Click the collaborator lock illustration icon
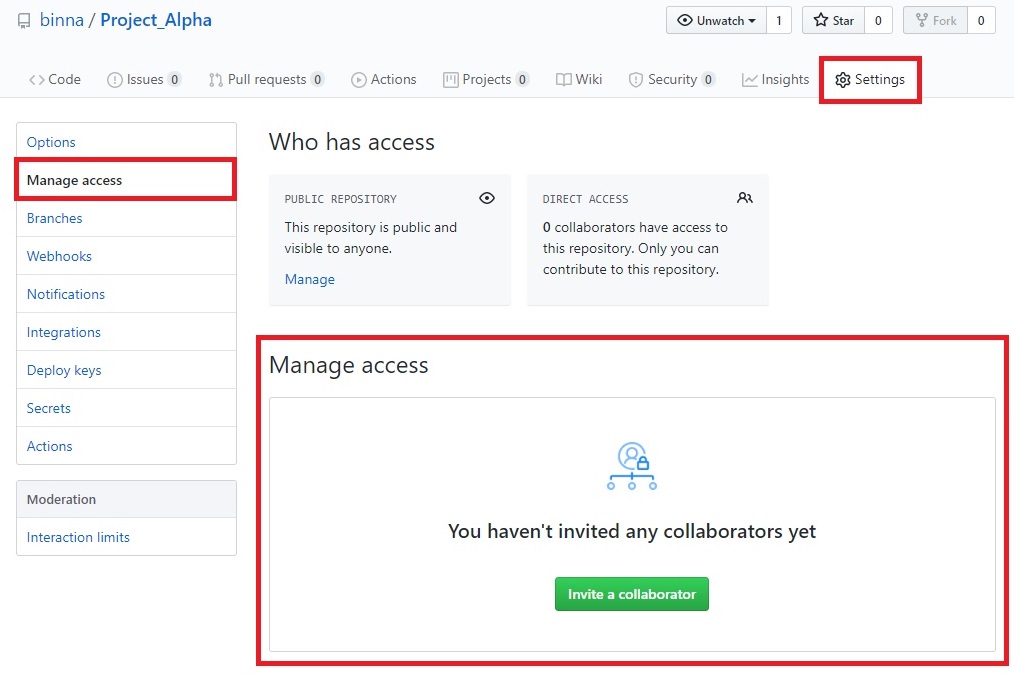This screenshot has width=1014, height=677. (x=632, y=466)
